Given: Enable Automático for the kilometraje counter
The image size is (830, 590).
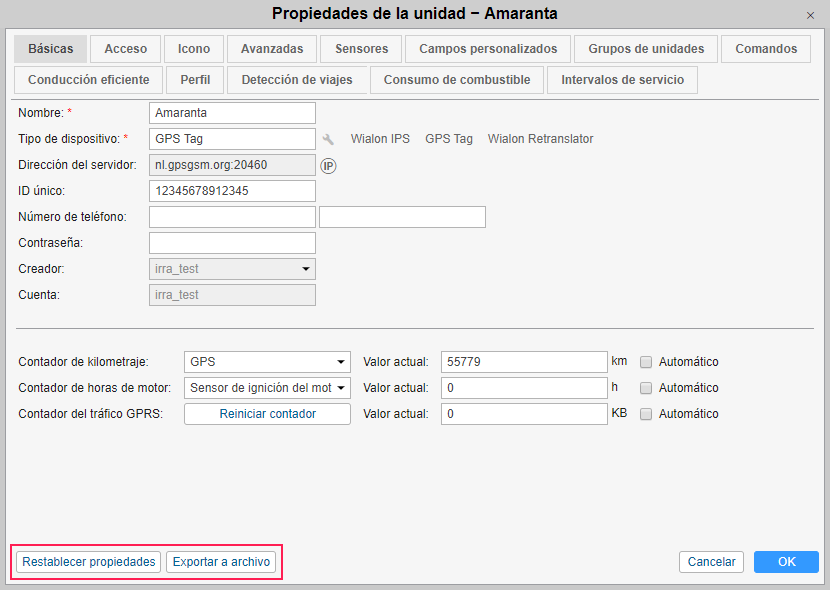Looking at the screenshot, I should coord(646,362).
